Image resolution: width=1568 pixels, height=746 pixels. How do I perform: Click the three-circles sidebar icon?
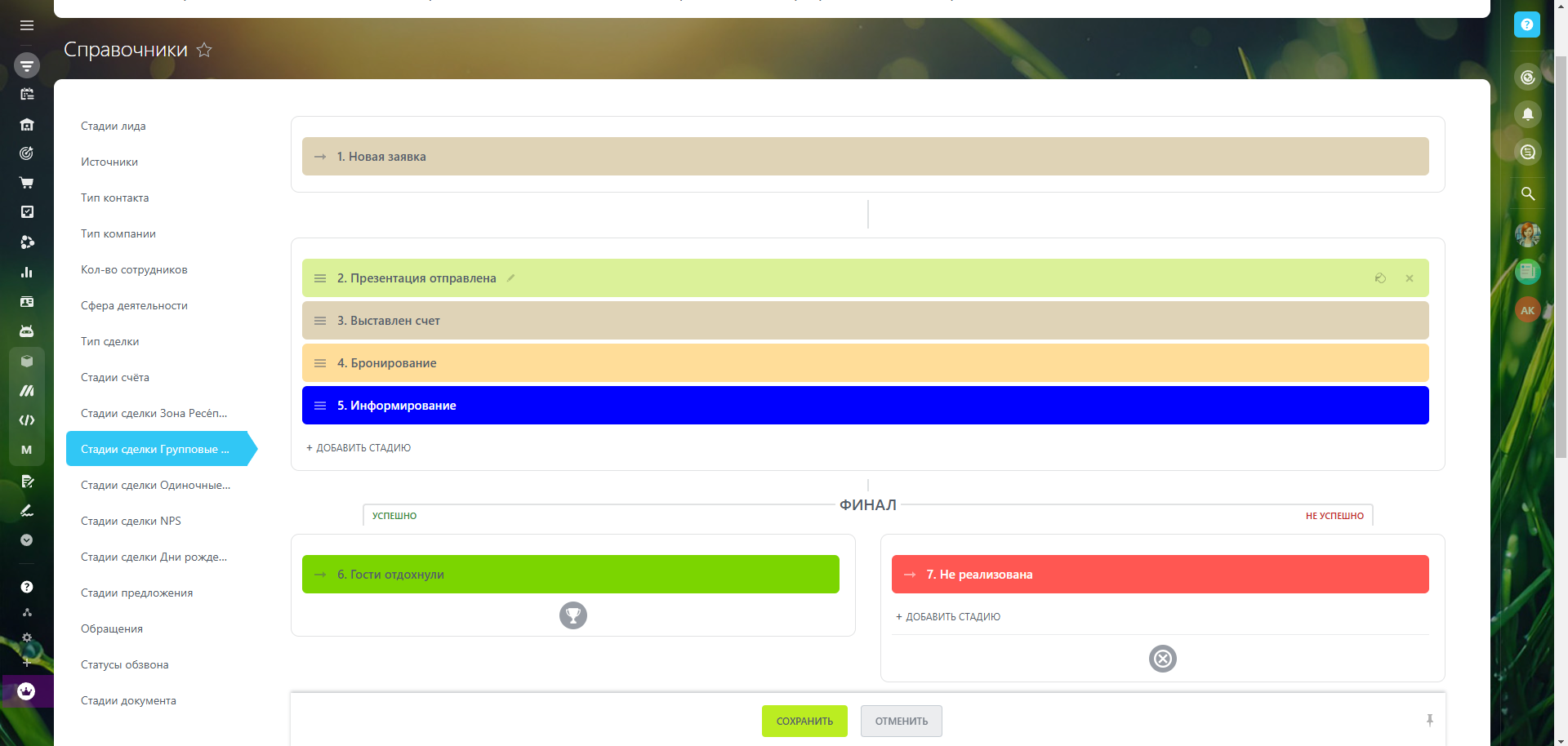[27, 242]
